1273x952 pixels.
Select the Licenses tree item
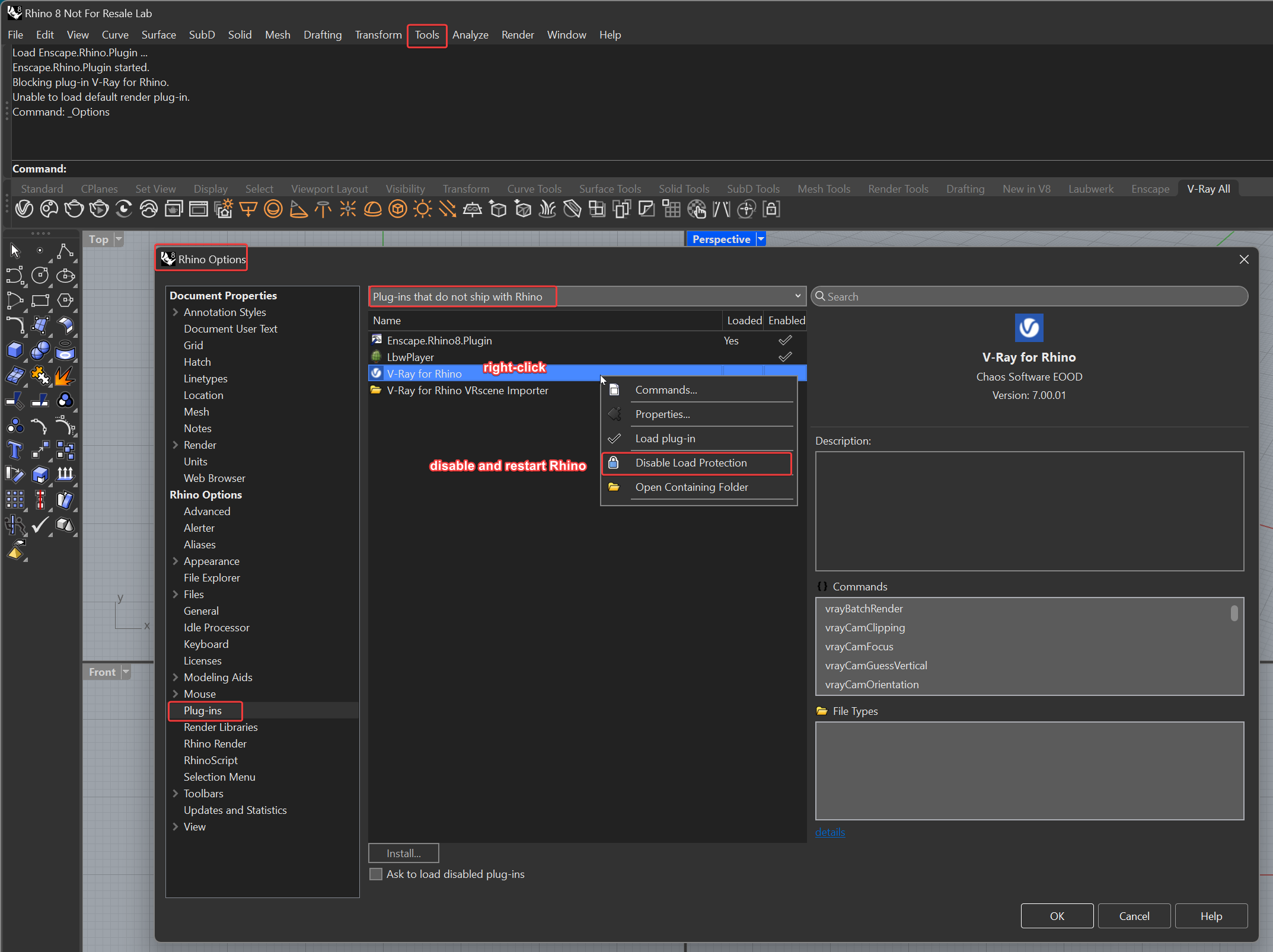point(203,660)
